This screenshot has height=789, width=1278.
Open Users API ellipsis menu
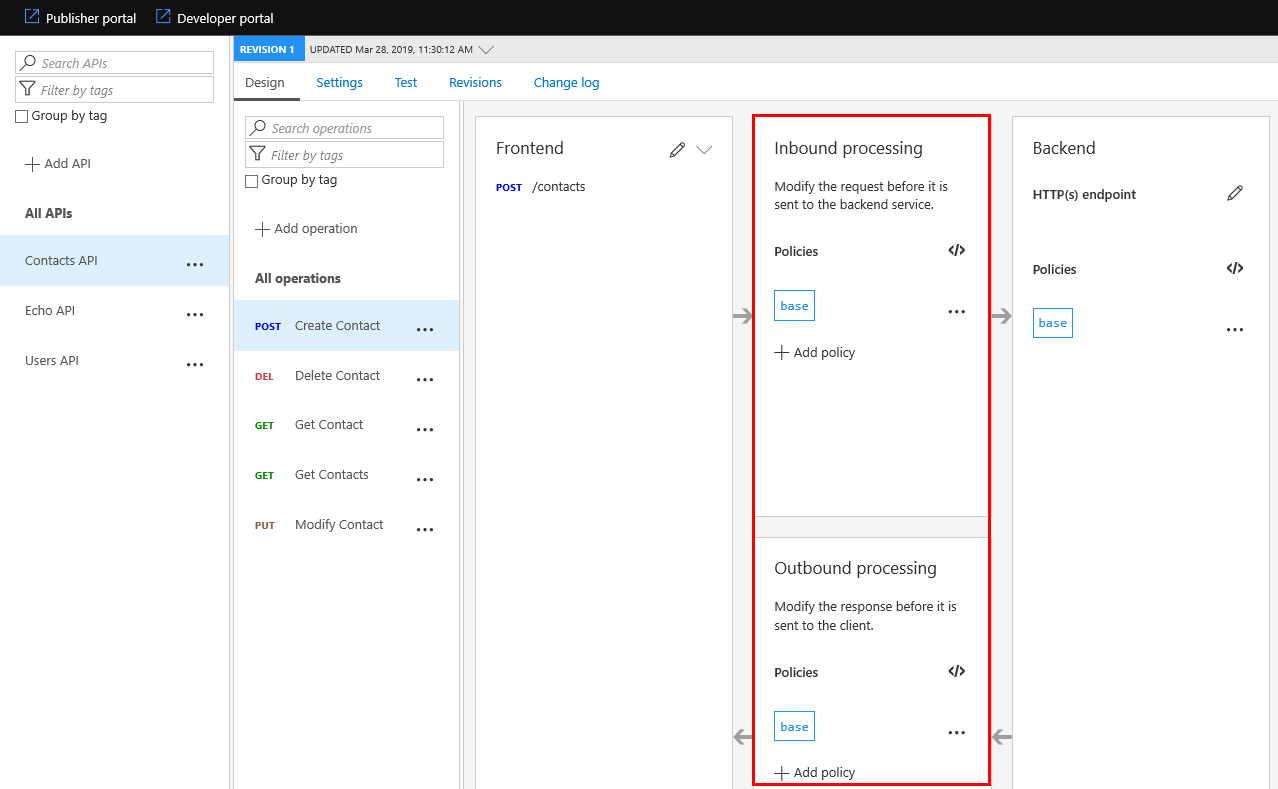(x=195, y=365)
